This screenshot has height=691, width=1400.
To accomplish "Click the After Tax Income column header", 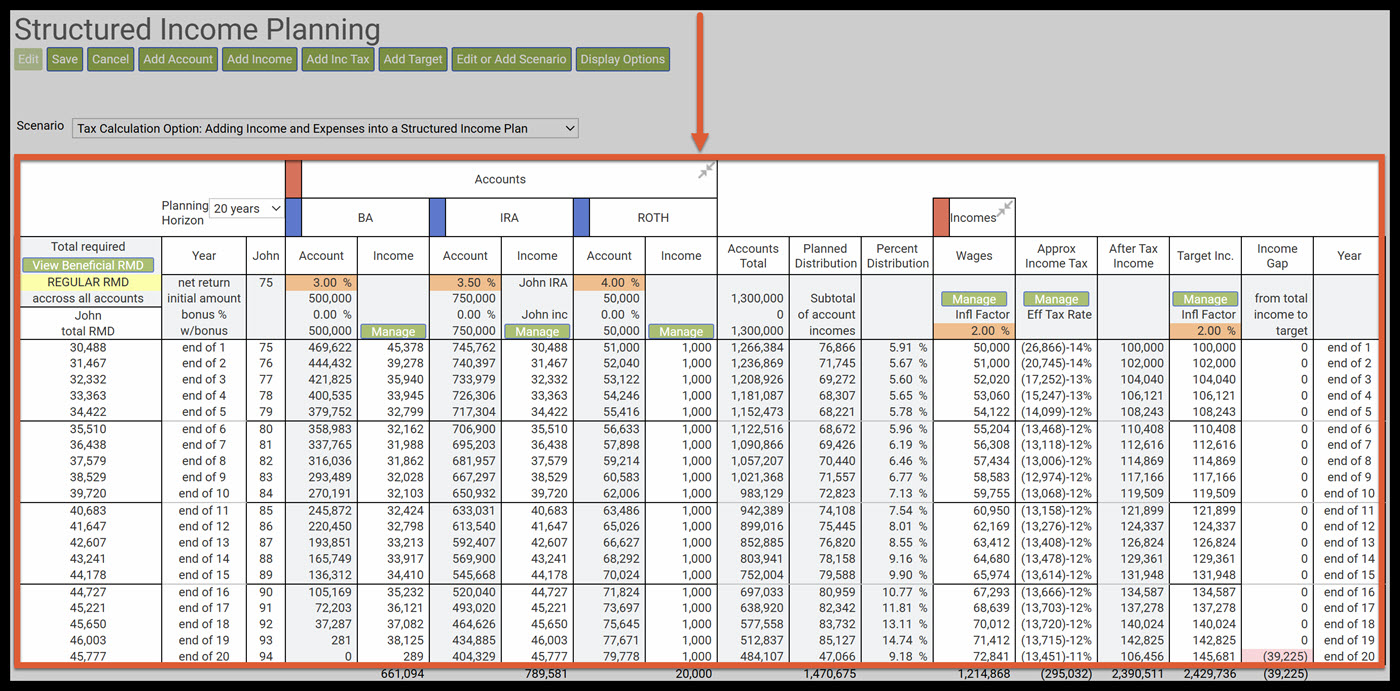I will (x=1133, y=256).
